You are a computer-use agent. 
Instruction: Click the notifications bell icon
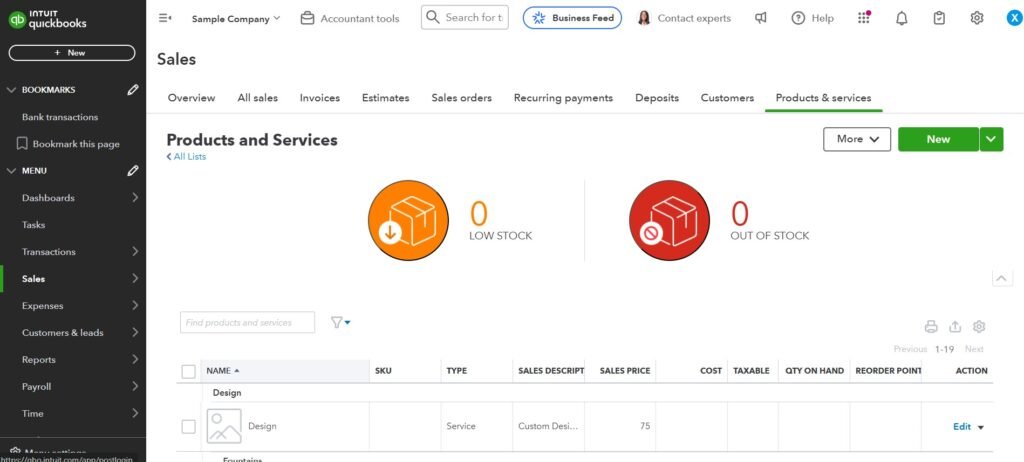point(901,18)
